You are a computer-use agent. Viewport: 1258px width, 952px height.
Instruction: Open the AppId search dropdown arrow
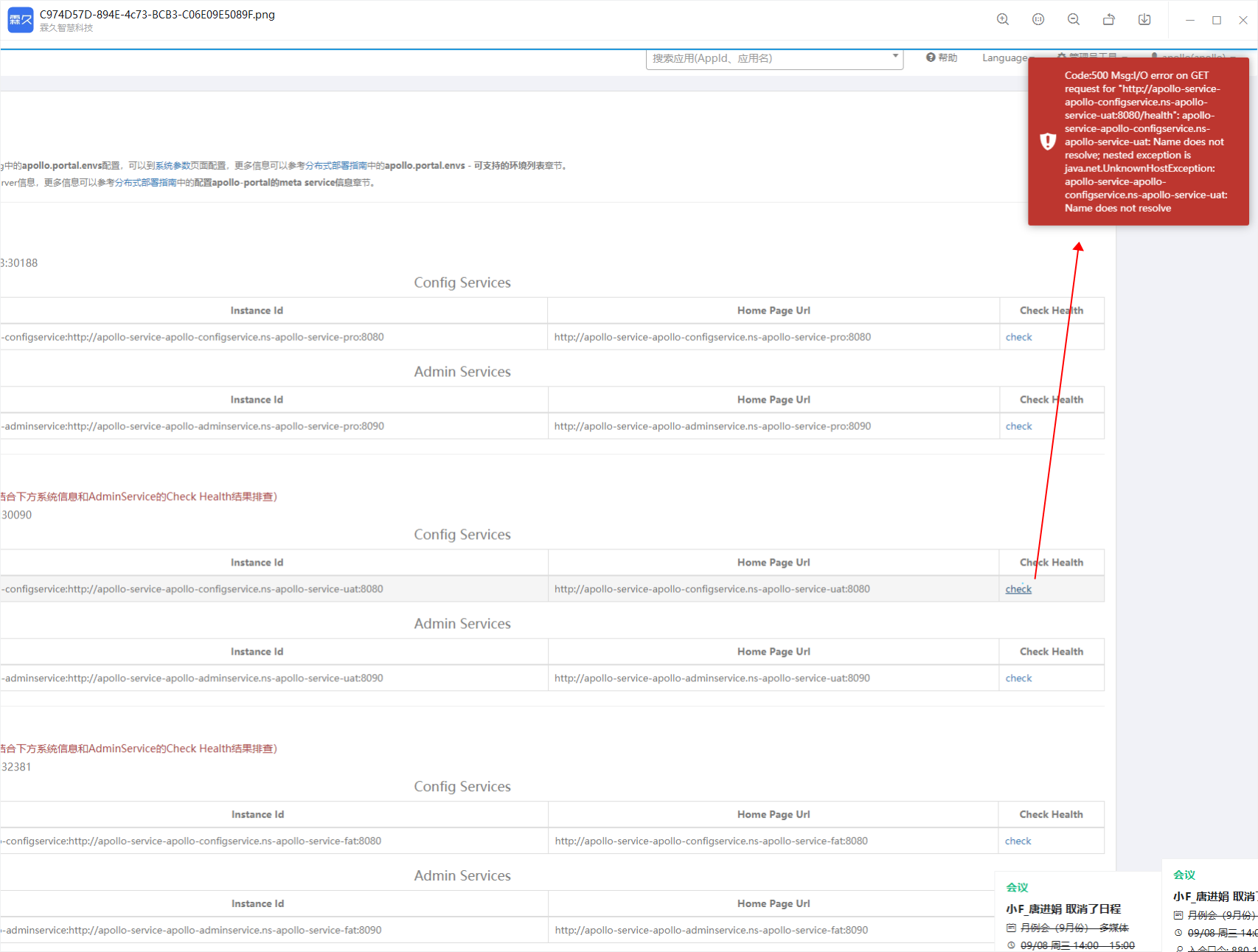tap(894, 57)
